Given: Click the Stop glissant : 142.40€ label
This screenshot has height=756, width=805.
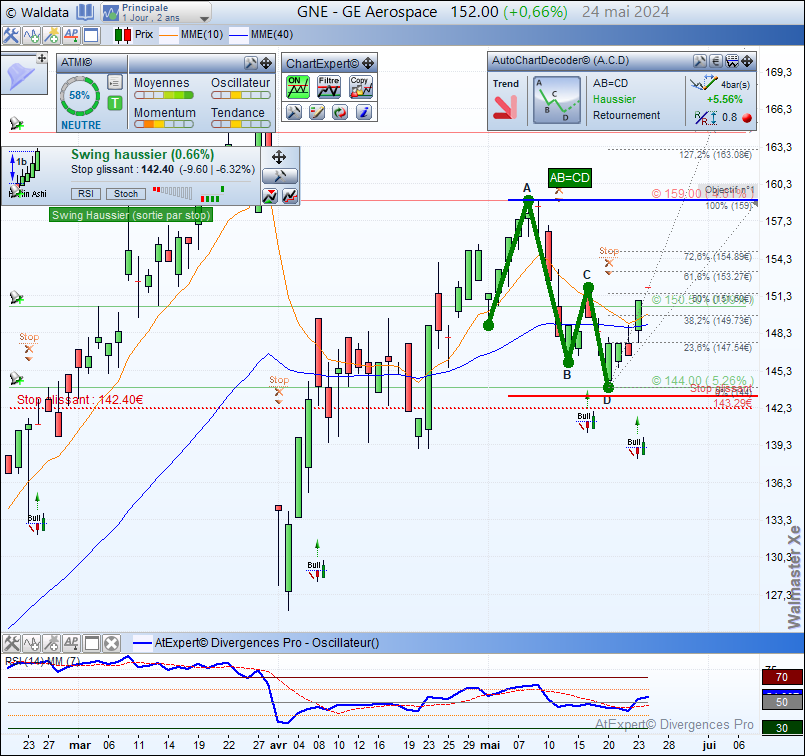Looking at the screenshot, I should click(x=80, y=400).
